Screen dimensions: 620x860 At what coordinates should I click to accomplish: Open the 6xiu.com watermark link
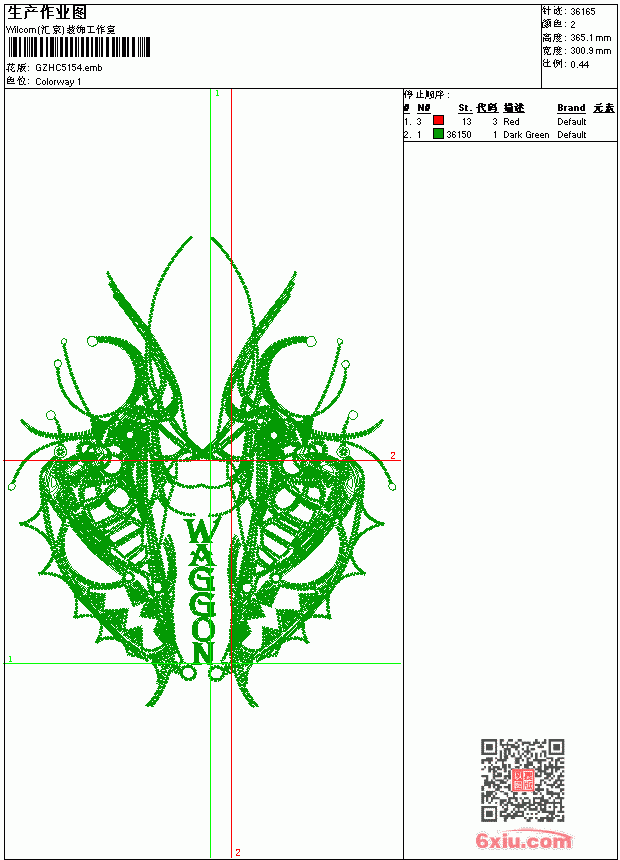[523, 840]
